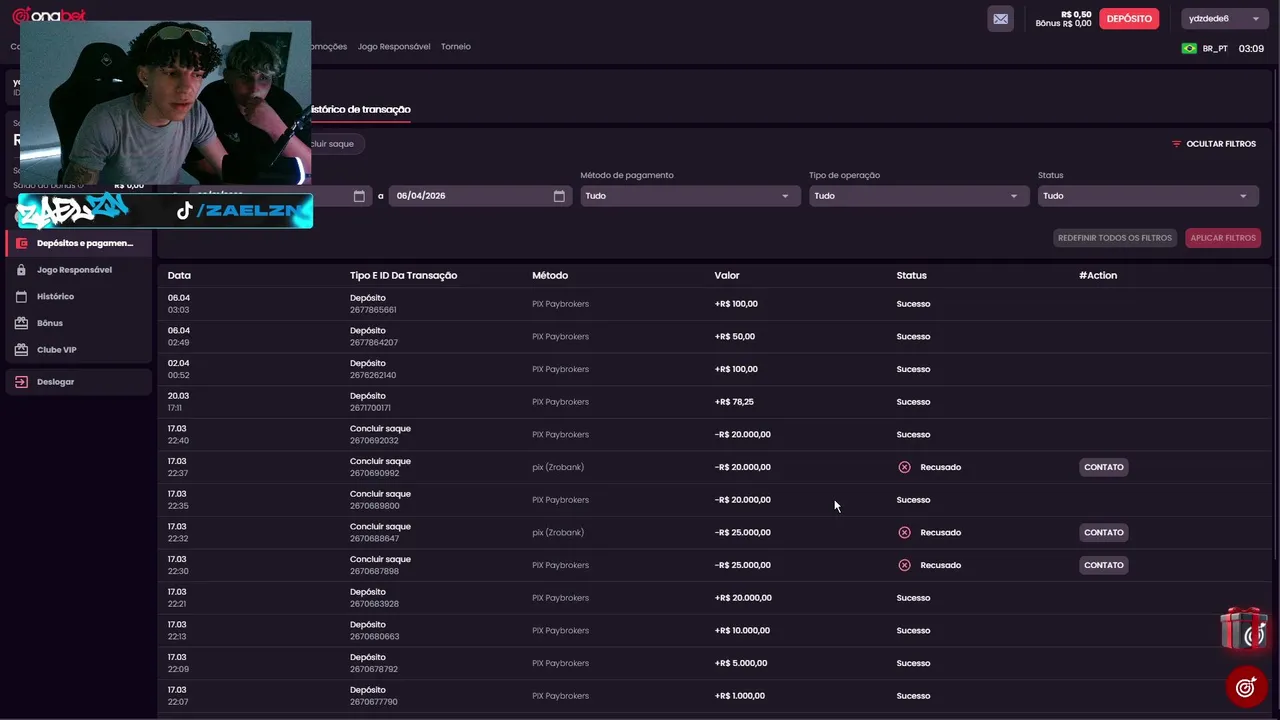Image resolution: width=1280 pixels, height=720 pixels.
Task: Click the Depósitos e pagamentos wallet icon
Action: pos(22,243)
